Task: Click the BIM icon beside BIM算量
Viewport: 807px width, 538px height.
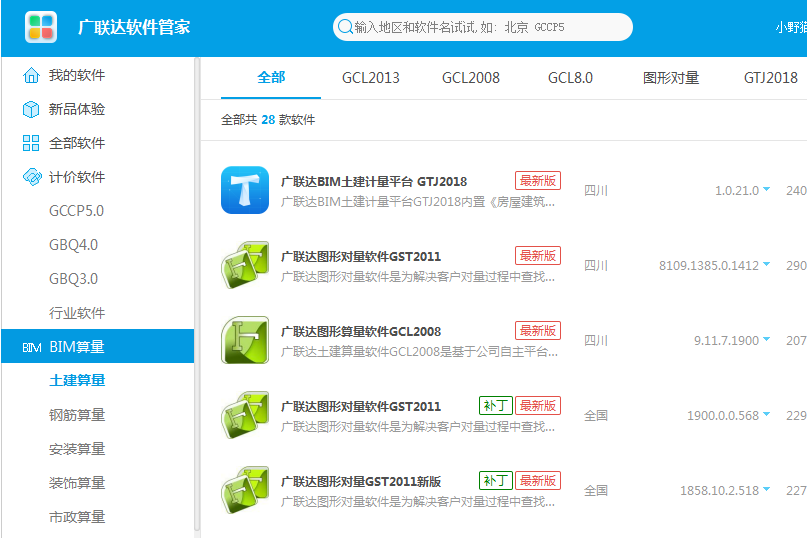Action: click(x=31, y=348)
